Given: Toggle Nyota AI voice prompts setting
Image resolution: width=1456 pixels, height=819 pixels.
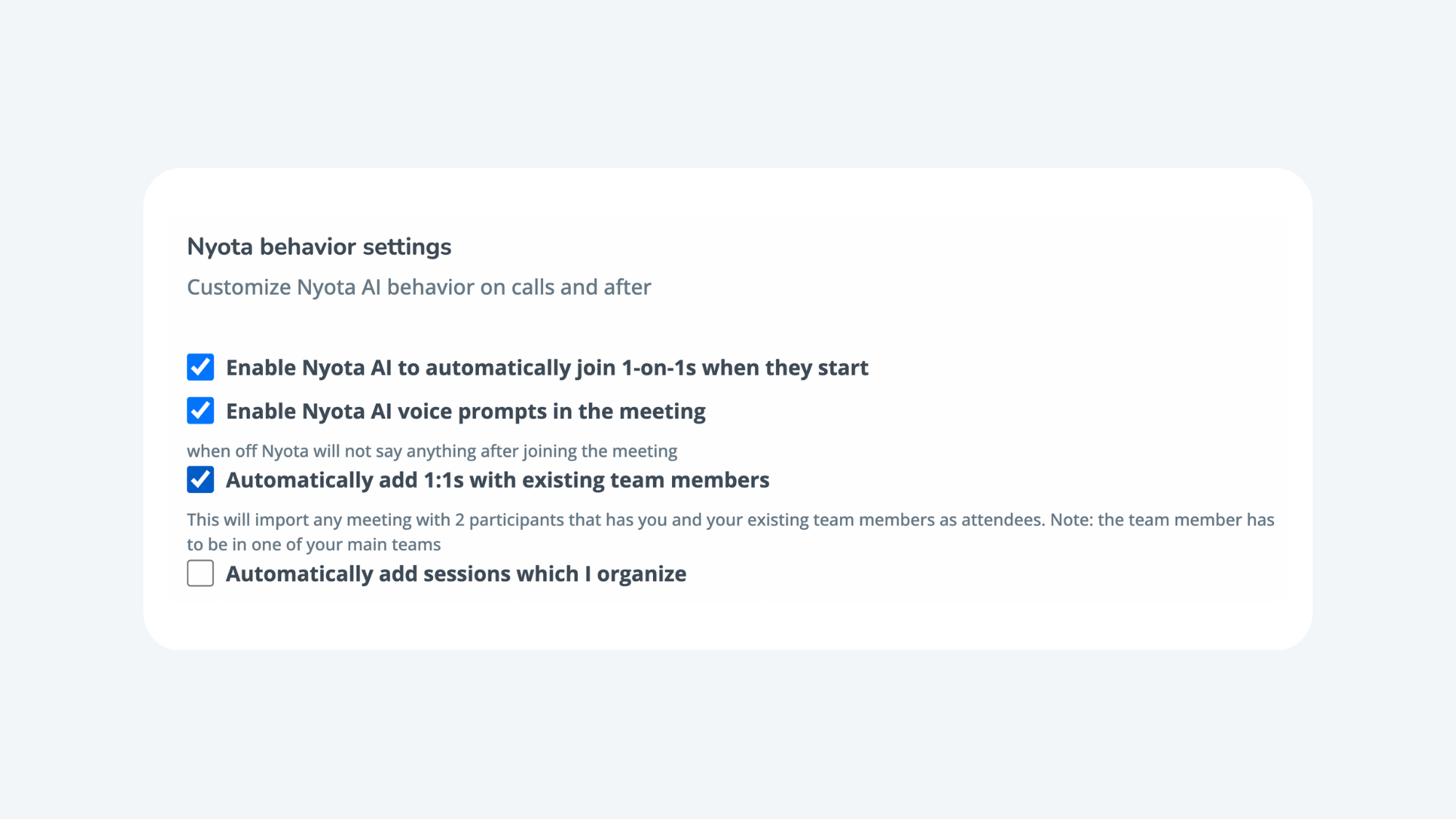Looking at the screenshot, I should point(199,411).
